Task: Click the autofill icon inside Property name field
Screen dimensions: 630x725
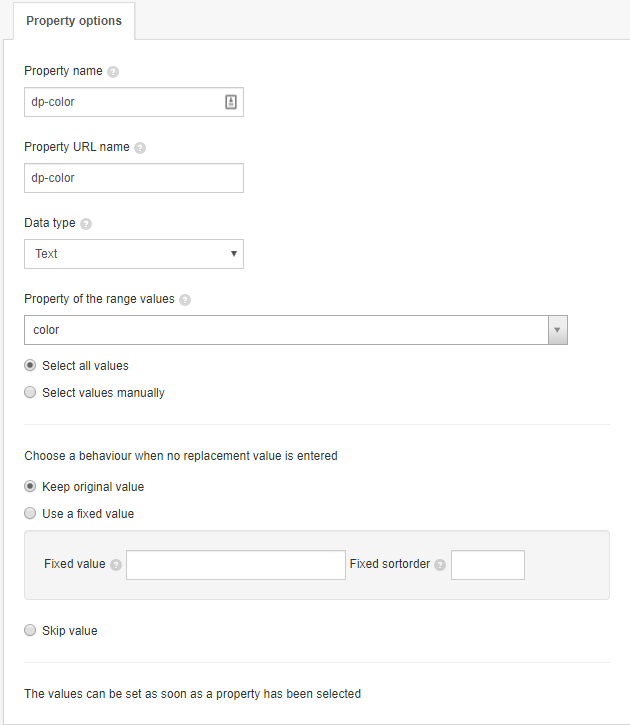Action: tap(231, 102)
